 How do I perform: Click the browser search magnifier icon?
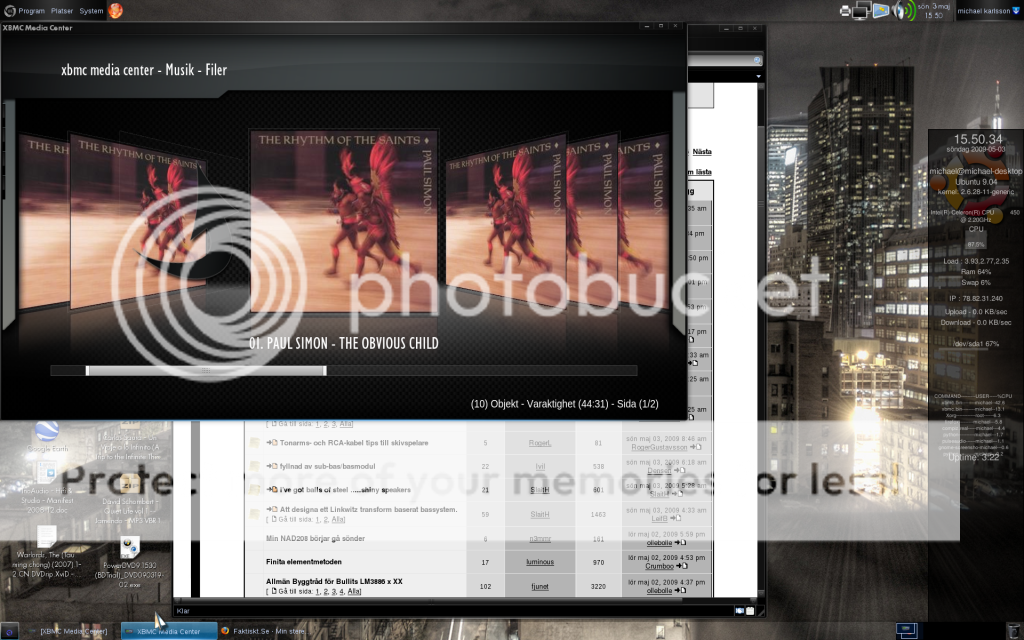757,61
